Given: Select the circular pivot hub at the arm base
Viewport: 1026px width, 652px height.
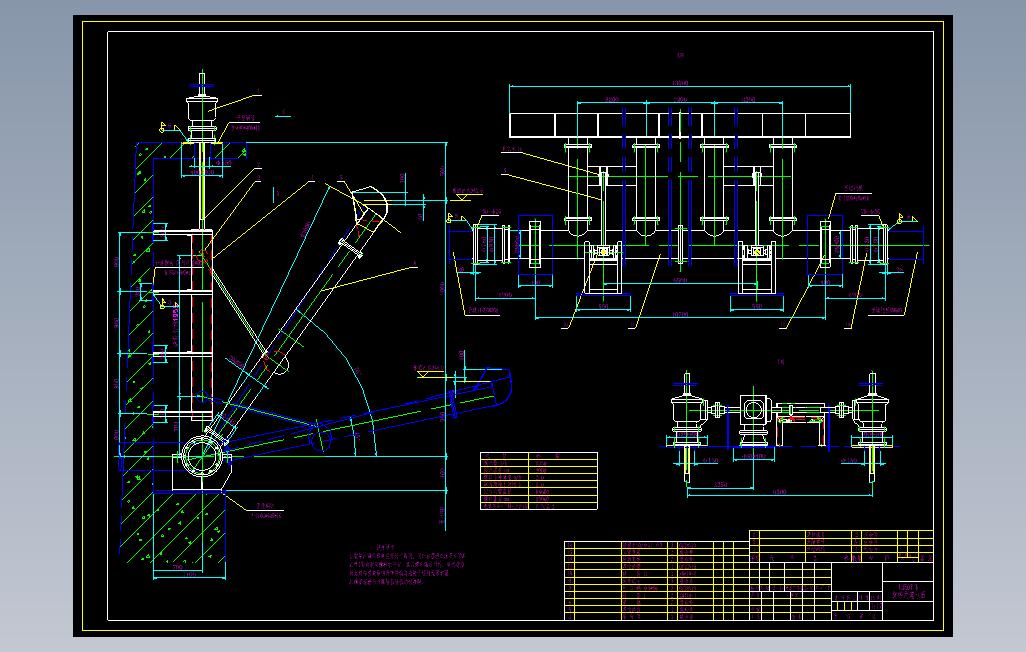Looking at the screenshot, I should [201, 455].
